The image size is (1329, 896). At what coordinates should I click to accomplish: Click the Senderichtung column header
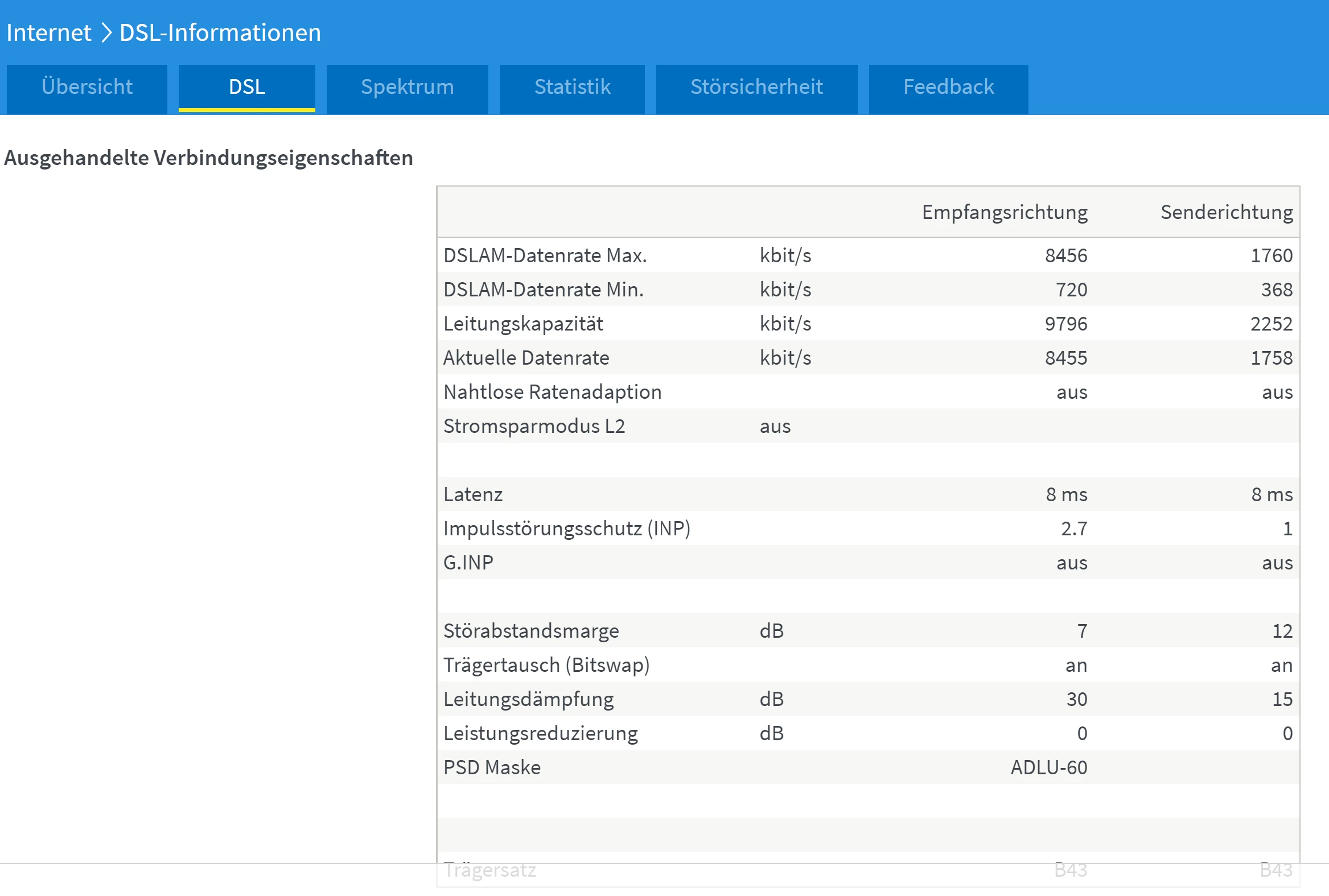pyautogui.click(x=1226, y=213)
